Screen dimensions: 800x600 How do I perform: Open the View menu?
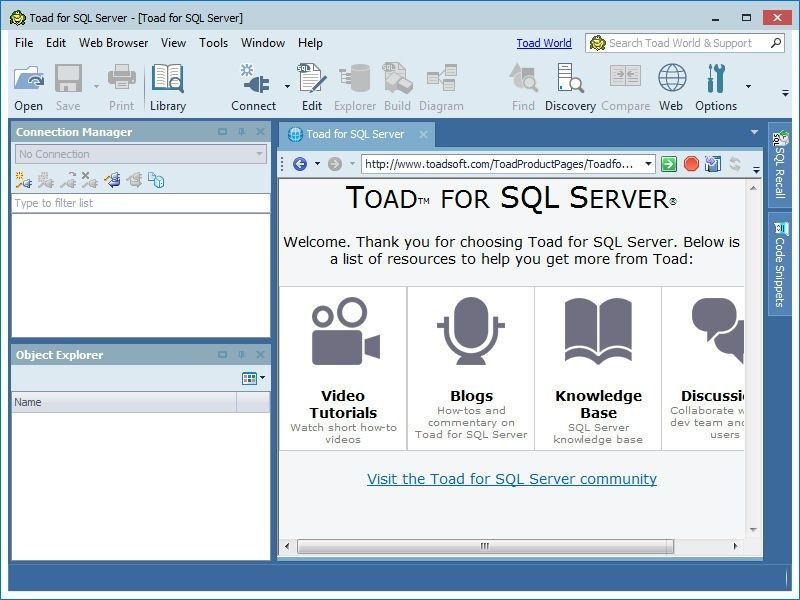click(x=173, y=43)
